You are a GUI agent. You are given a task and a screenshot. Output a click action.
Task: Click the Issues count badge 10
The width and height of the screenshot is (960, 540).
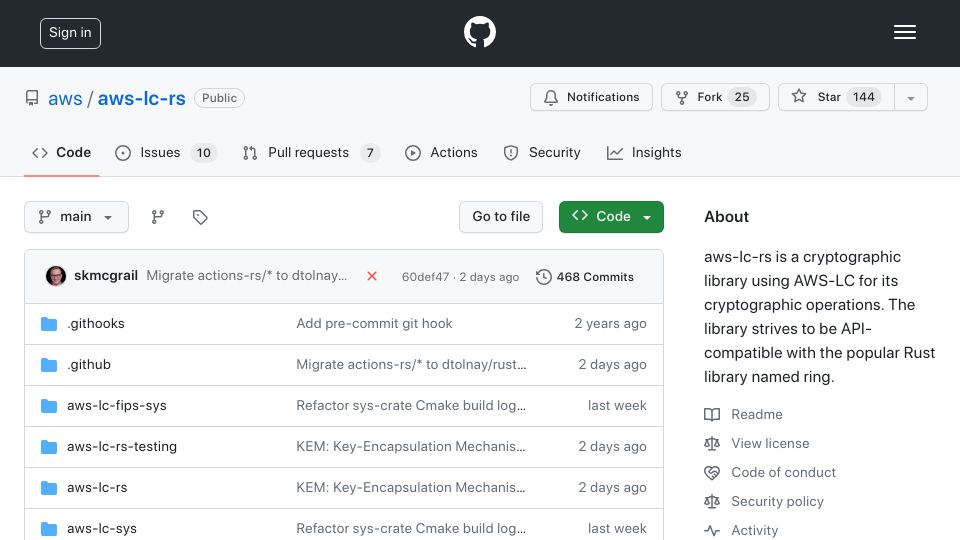203,153
